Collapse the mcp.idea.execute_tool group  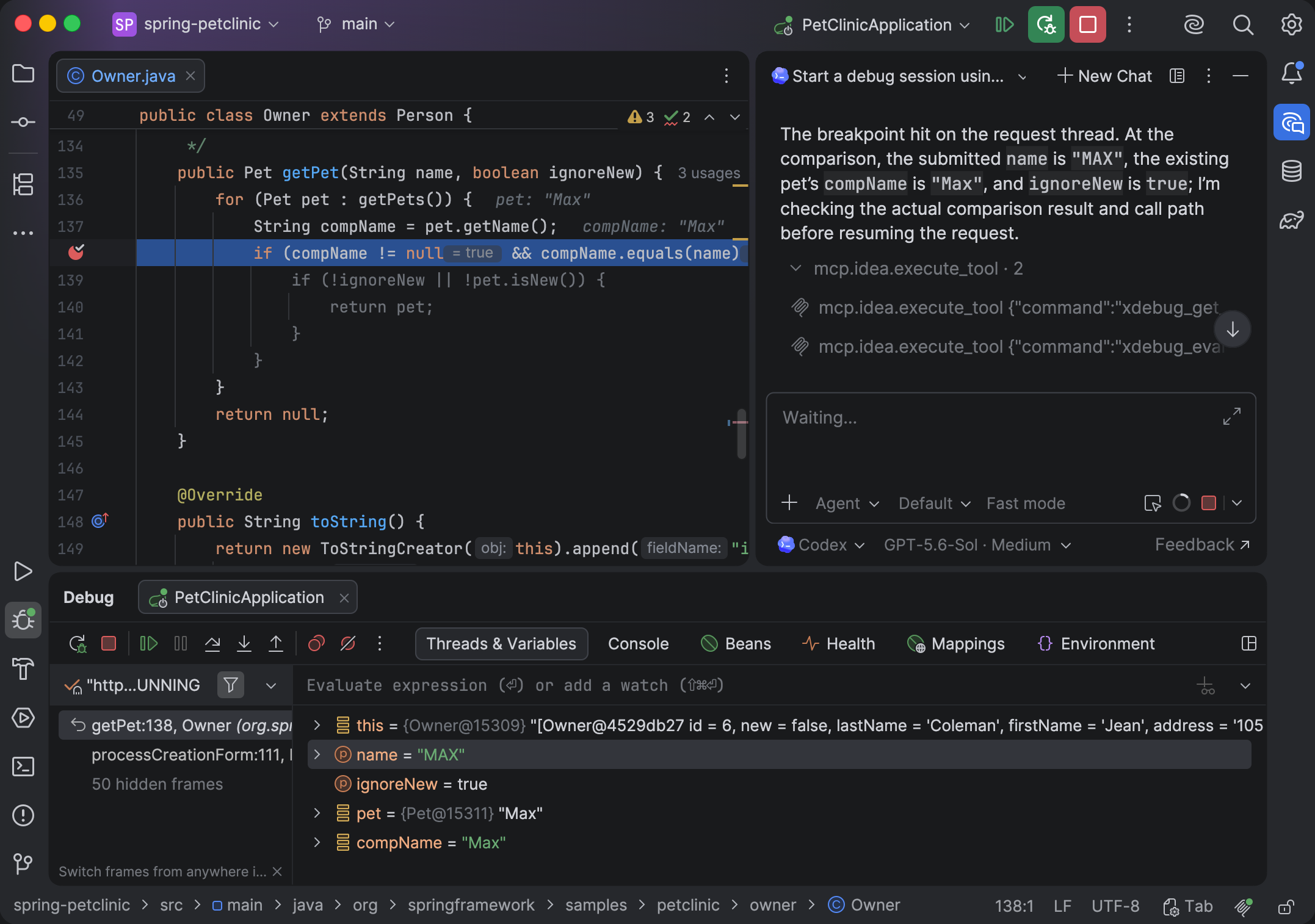pyautogui.click(x=795, y=269)
